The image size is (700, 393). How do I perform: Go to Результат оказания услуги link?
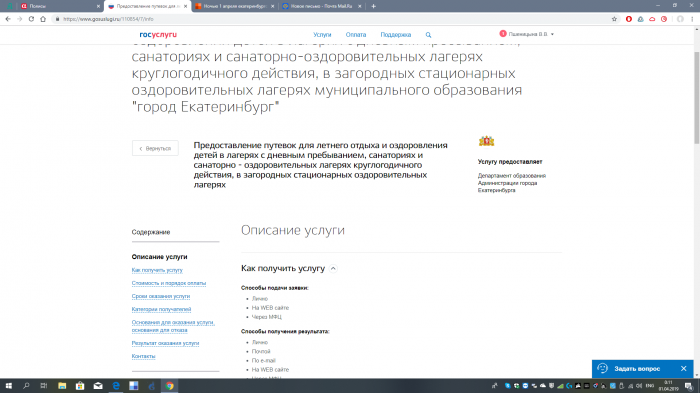click(165, 343)
